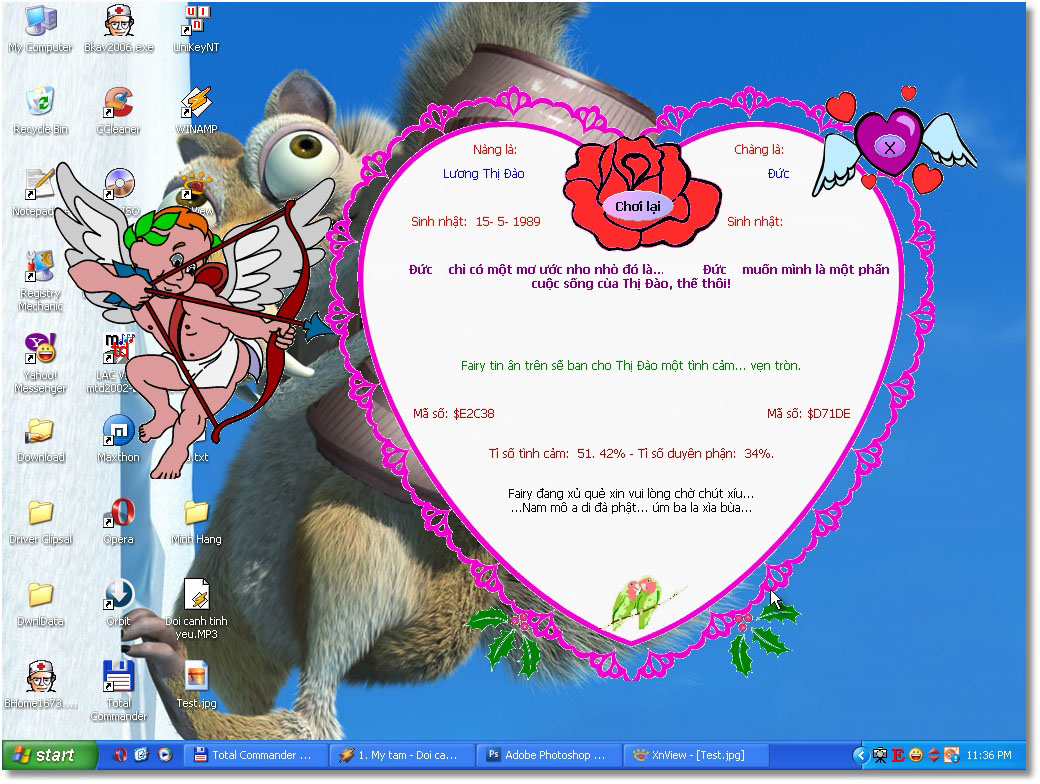1040x784 pixels.
Task: Click the lovebirds picture in the heart
Action: [x=641, y=602]
